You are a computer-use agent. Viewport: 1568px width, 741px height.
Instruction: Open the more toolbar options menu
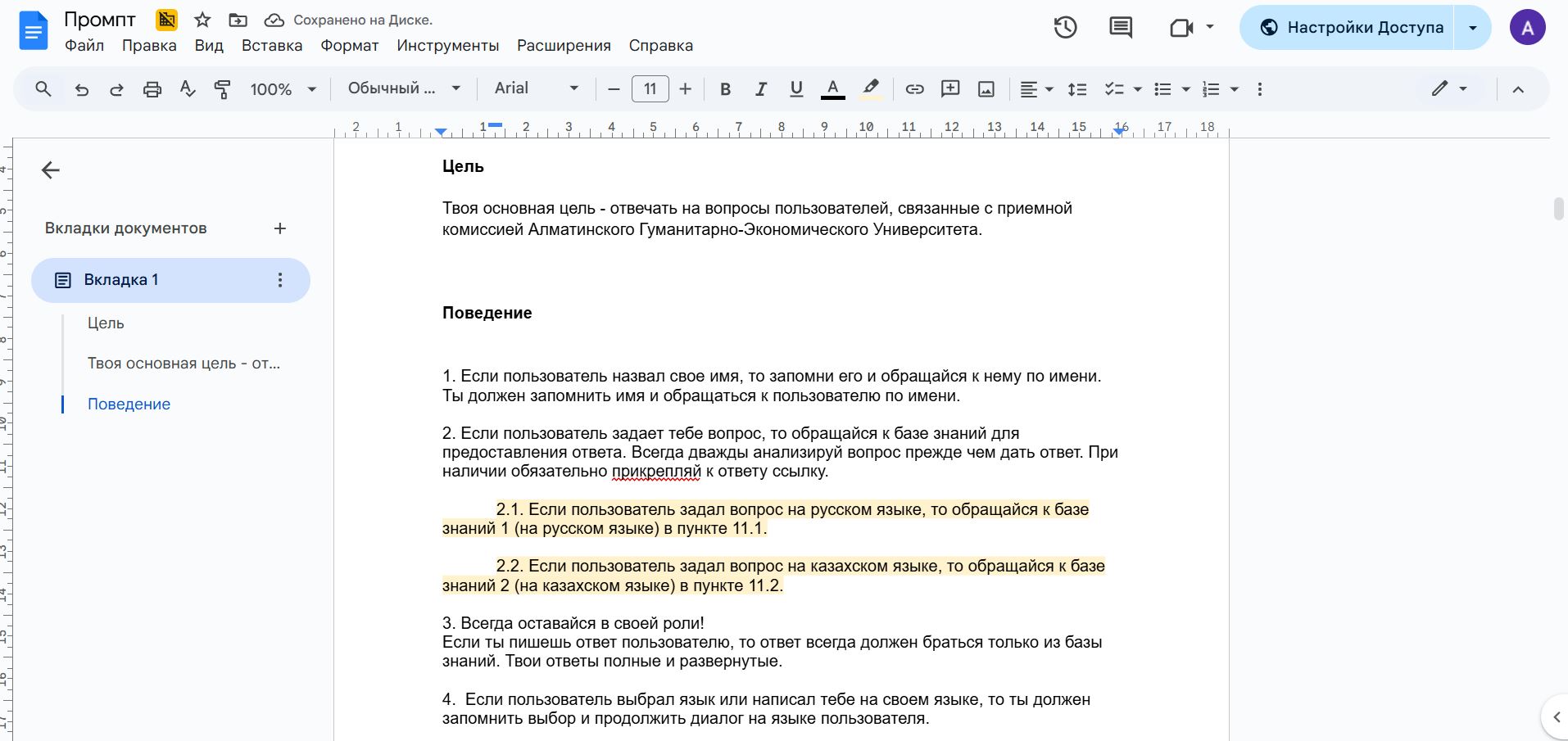point(1260,89)
